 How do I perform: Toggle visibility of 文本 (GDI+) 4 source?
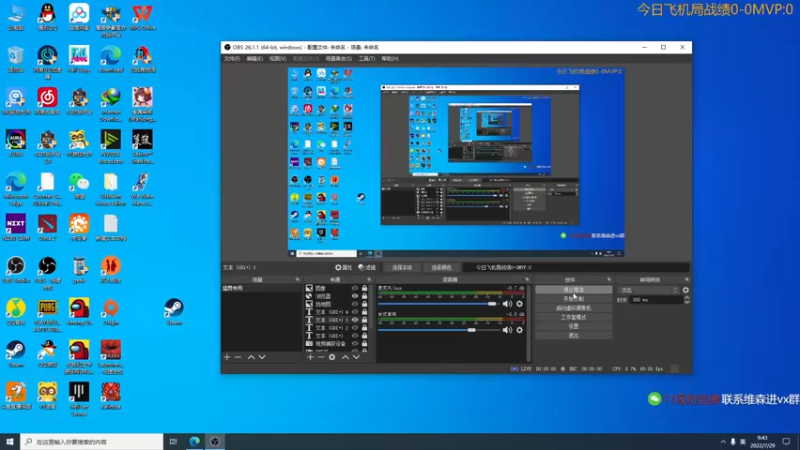coord(355,312)
